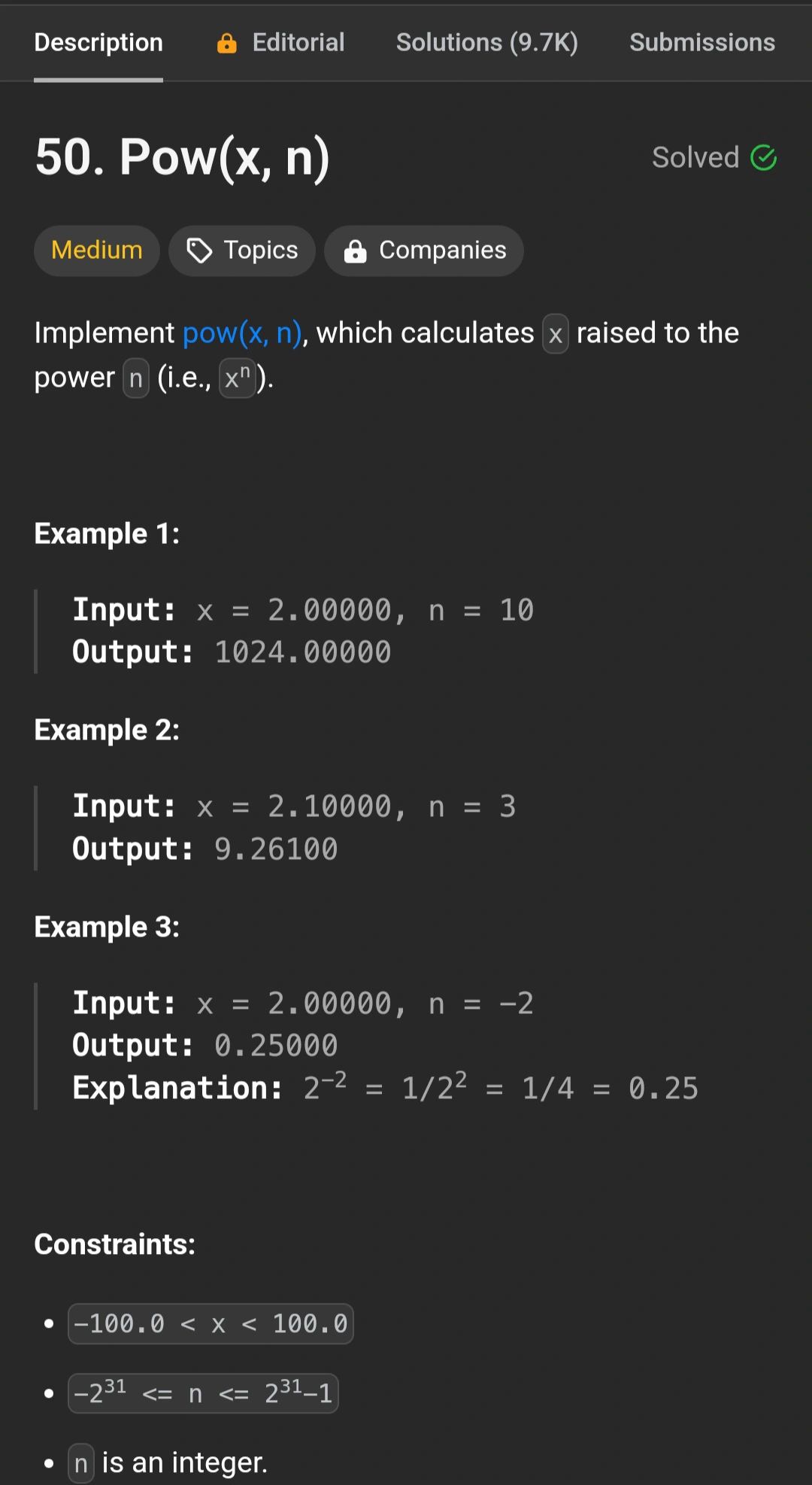Click the orange lock icon beside Editorial
This screenshot has width=812, height=1485.
226,44
